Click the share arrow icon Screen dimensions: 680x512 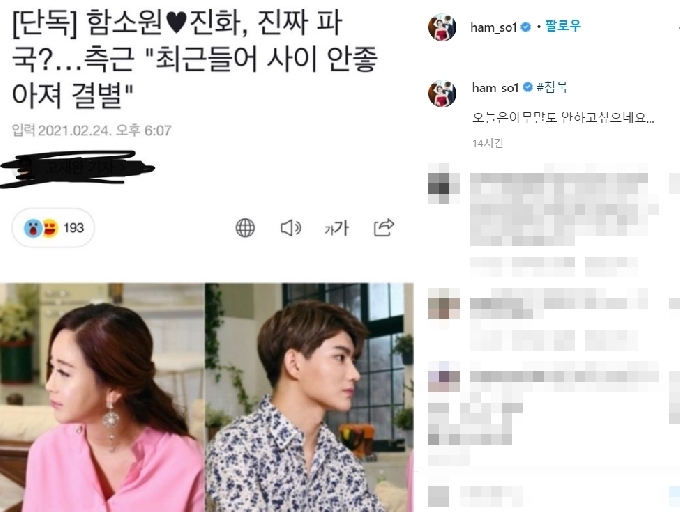tap(384, 227)
